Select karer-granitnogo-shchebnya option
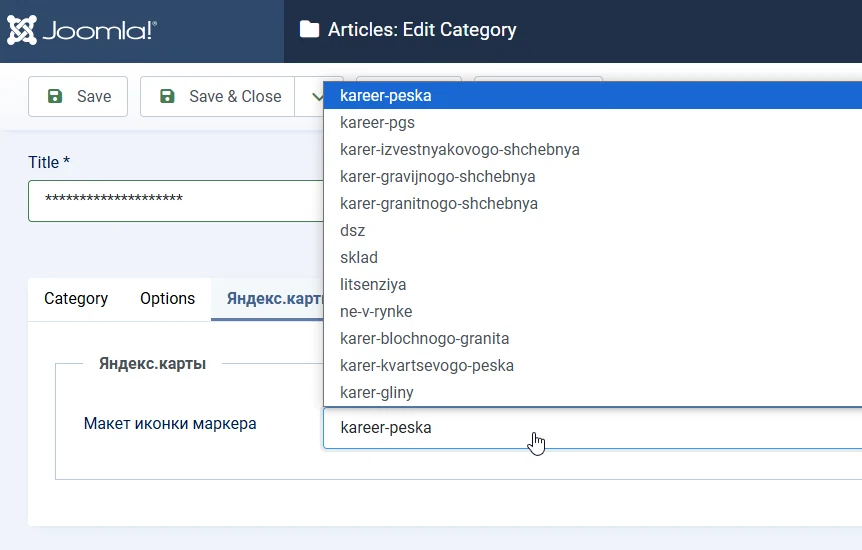862x550 pixels. point(438,204)
